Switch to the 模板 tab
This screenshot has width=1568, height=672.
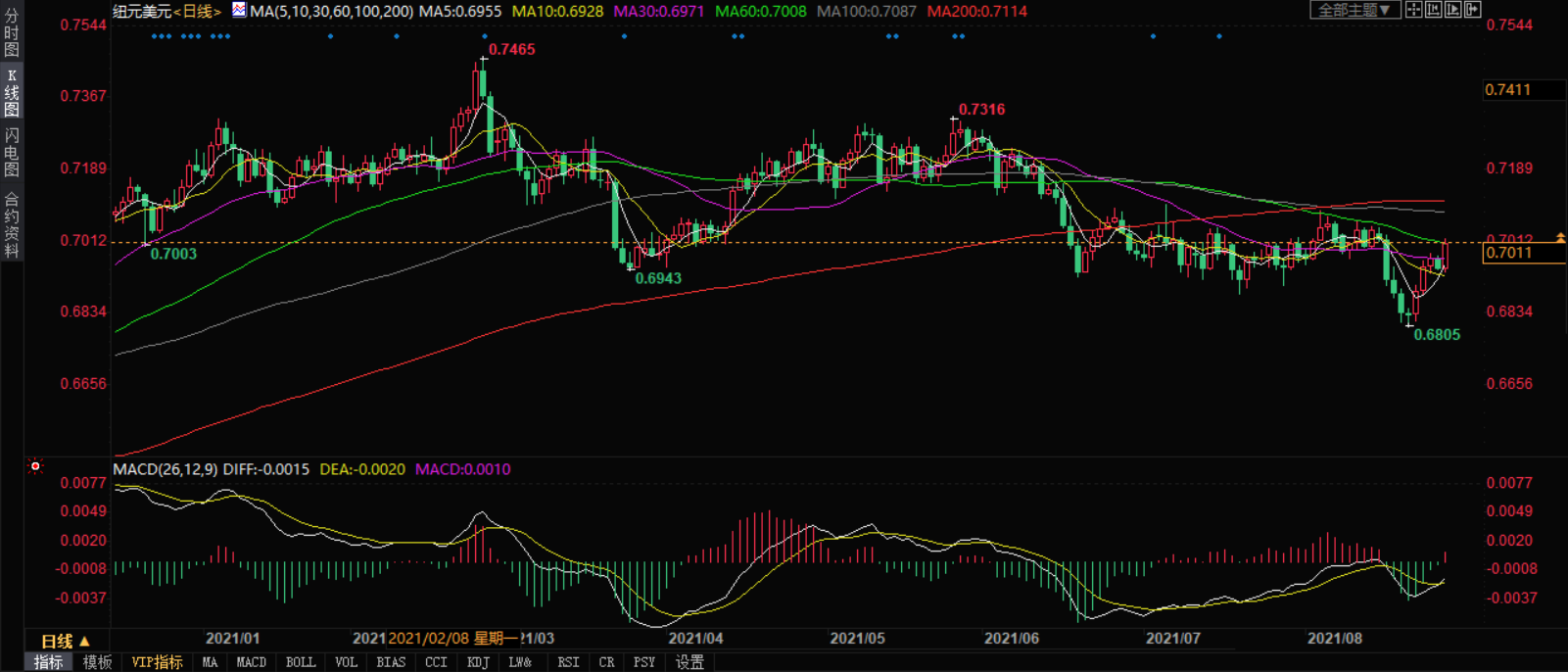click(x=97, y=663)
